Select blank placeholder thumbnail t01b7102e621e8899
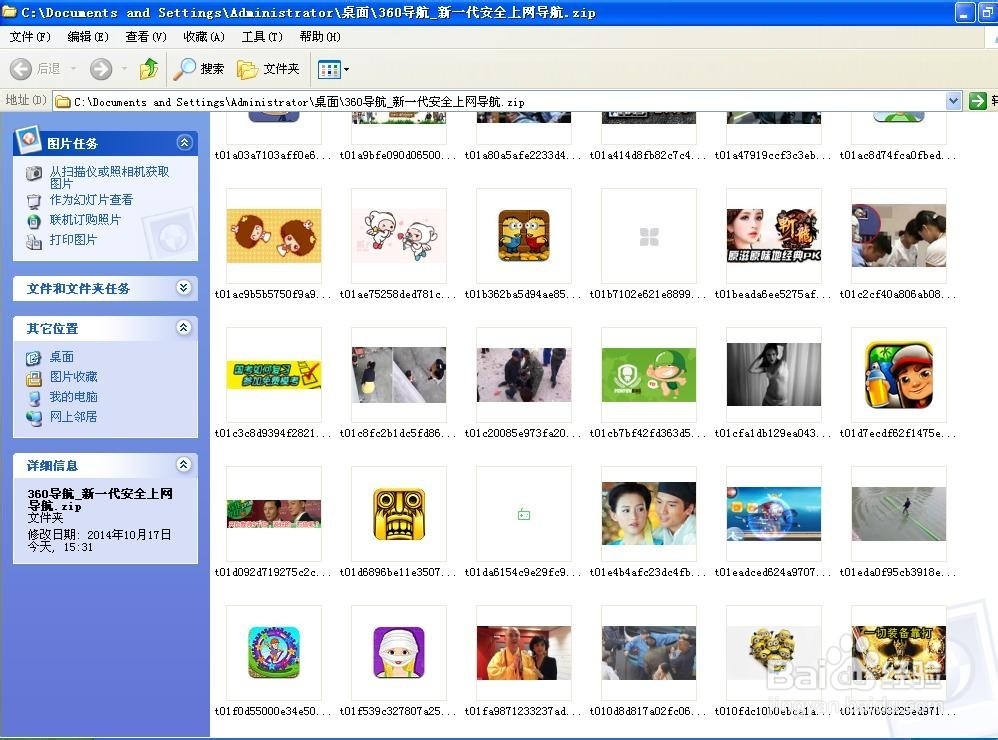The image size is (998, 740). tap(649, 236)
